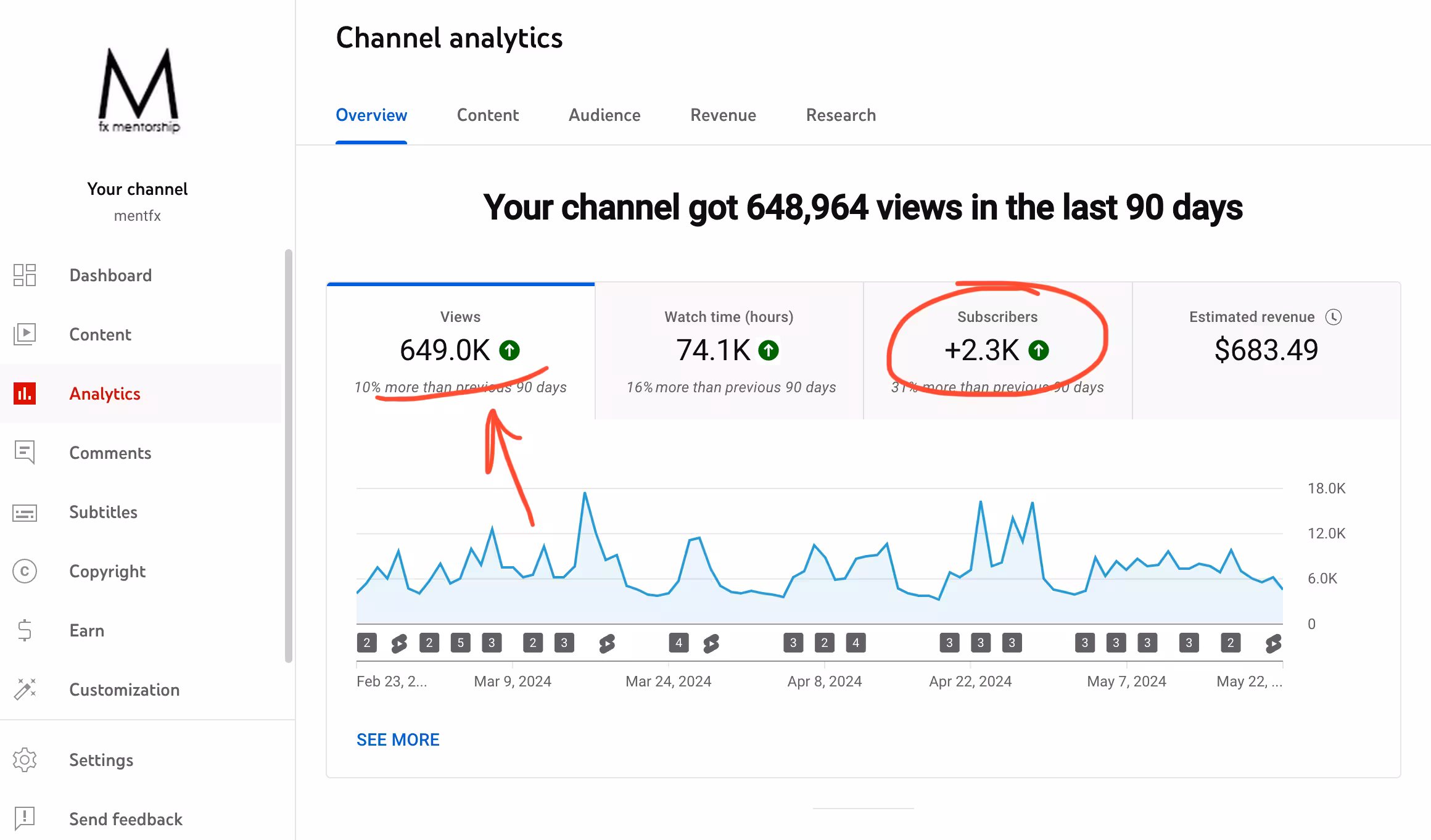1431x840 pixels.
Task: Open the Dashboard icon in sidebar
Action: pos(25,275)
